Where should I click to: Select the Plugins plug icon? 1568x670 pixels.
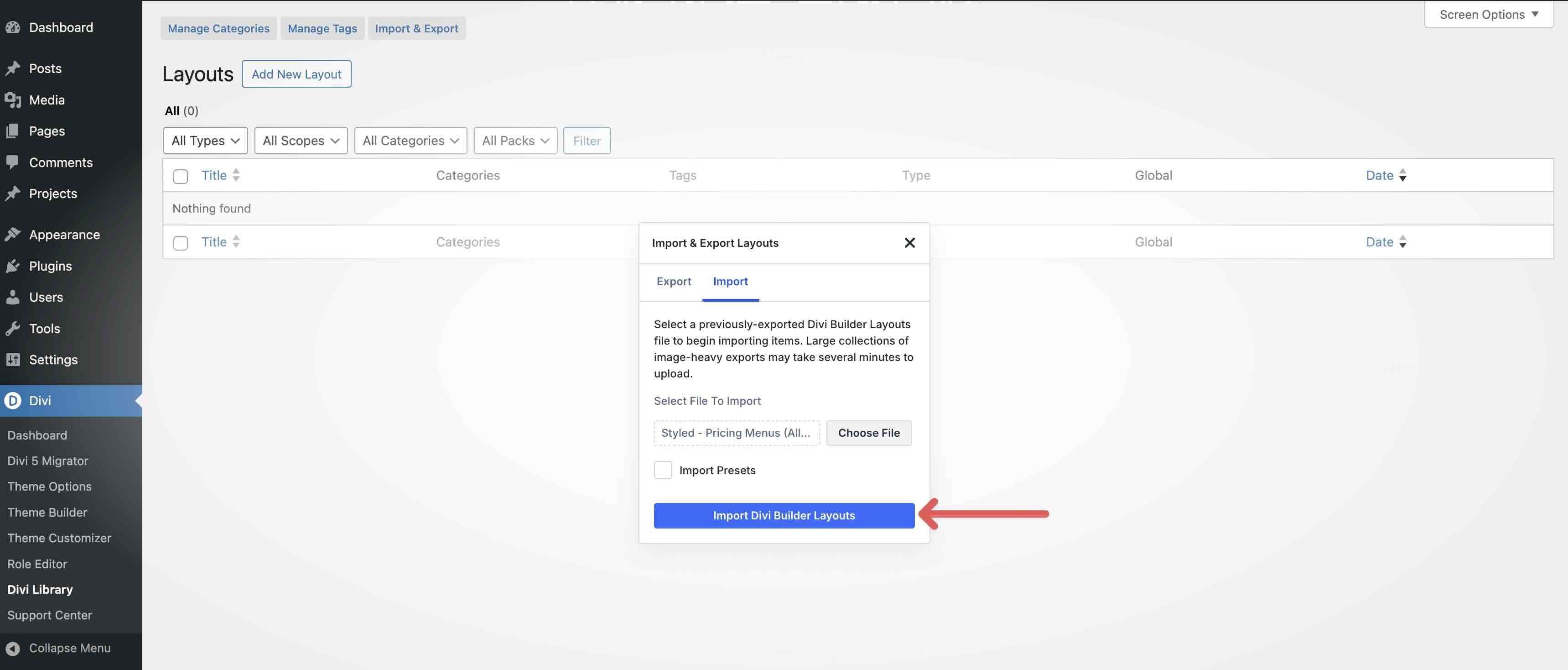tap(13, 266)
